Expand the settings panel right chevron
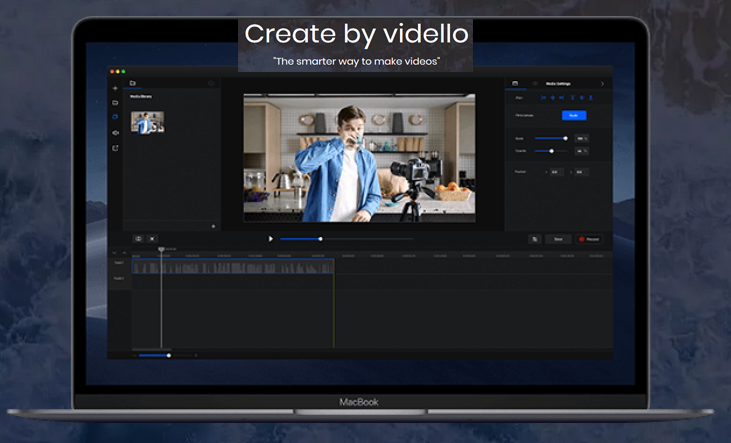The width and height of the screenshot is (731, 443). (602, 83)
